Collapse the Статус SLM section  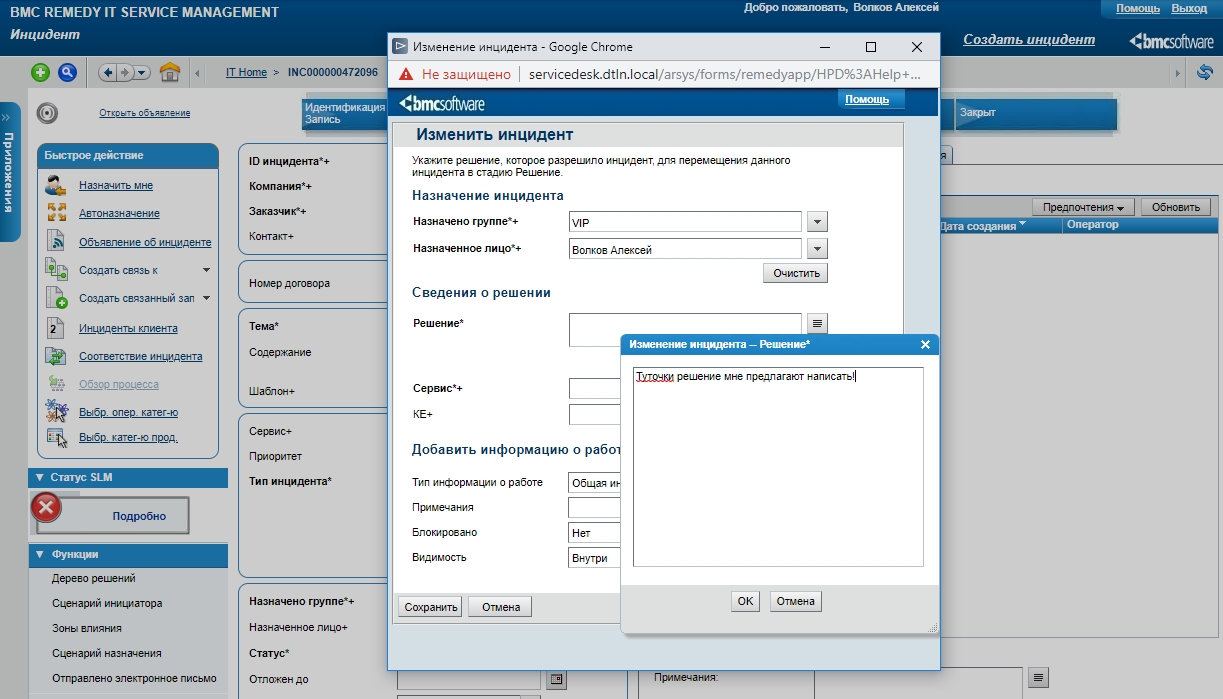point(41,477)
